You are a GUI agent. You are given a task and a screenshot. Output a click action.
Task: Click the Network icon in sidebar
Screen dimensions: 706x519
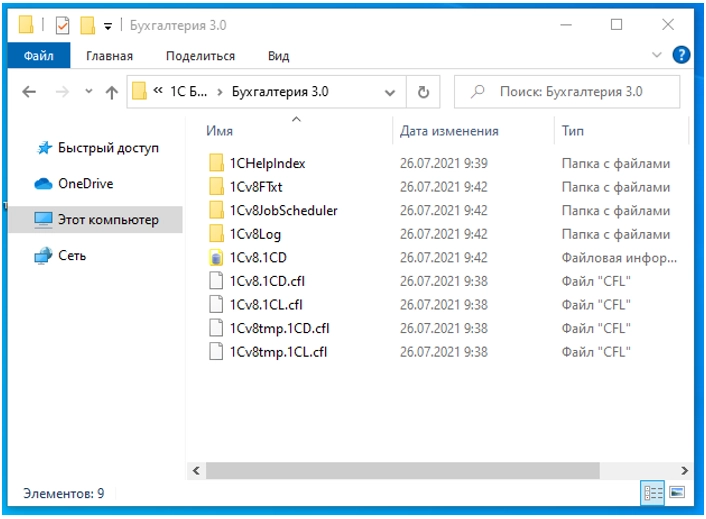(43, 256)
